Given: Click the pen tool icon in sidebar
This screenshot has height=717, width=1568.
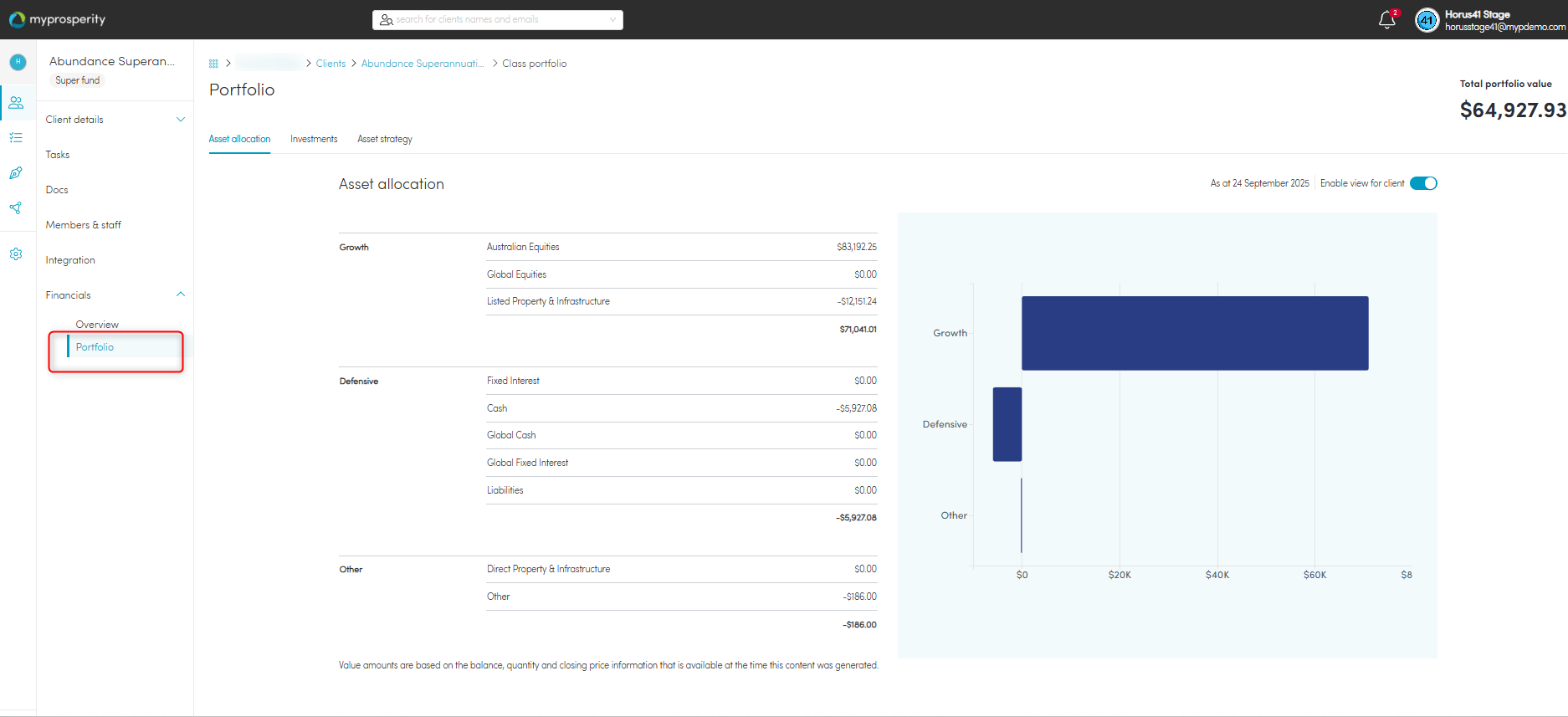Looking at the screenshot, I should point(16,173).
